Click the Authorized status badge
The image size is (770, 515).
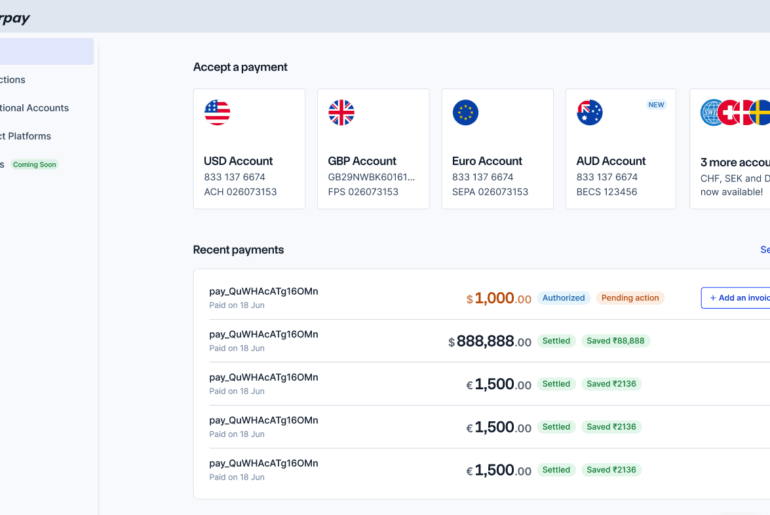pyautogui.click(x=564, y=298)
